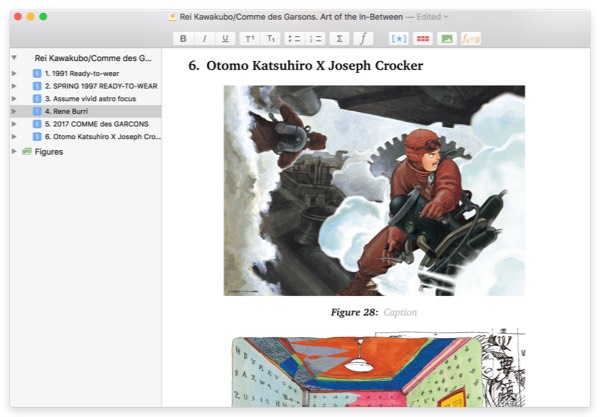Expand the 3. Assume vivid astro focus section
The image size is (600, 417).
14,99
